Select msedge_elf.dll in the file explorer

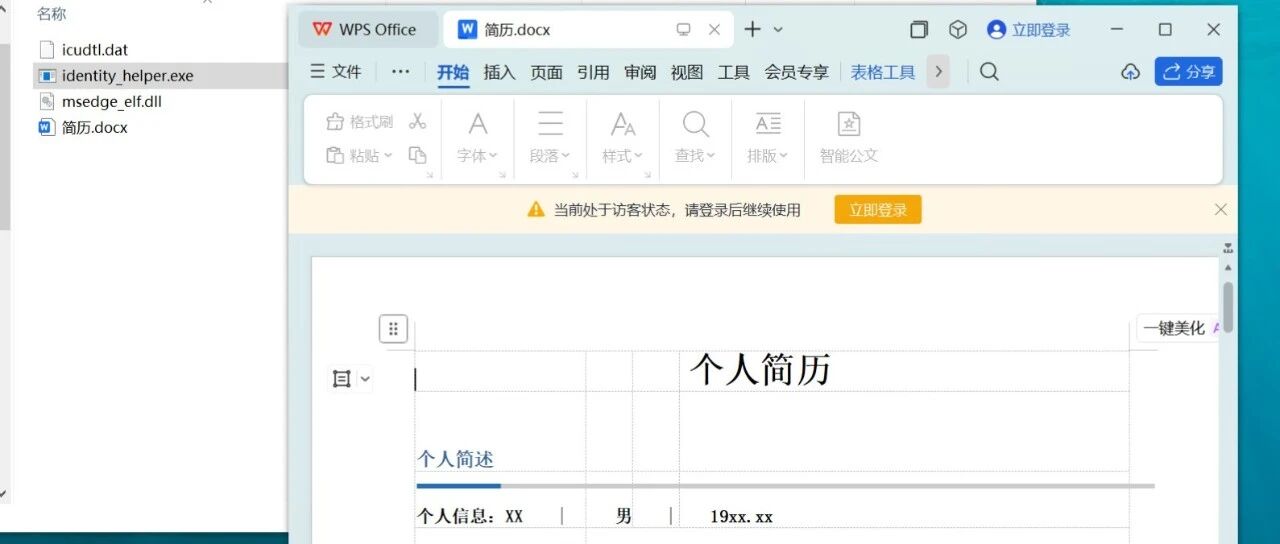point(111,101)
